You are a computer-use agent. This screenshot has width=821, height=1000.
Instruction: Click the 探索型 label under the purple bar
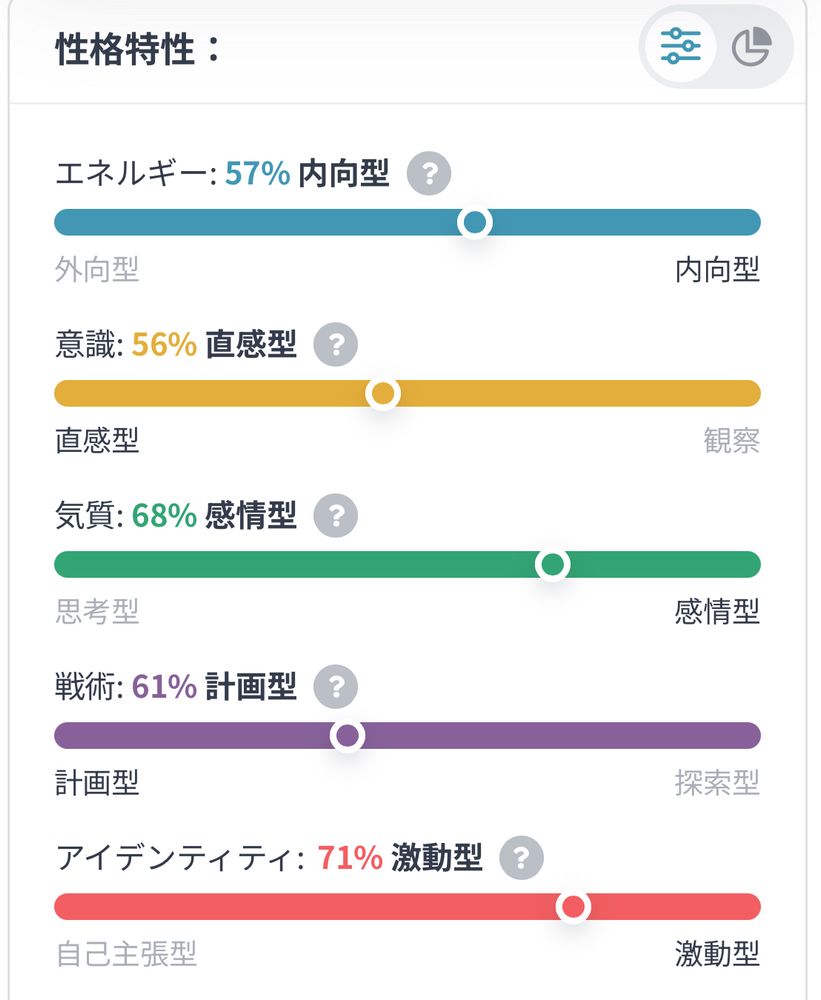click(x=717, y=782)
